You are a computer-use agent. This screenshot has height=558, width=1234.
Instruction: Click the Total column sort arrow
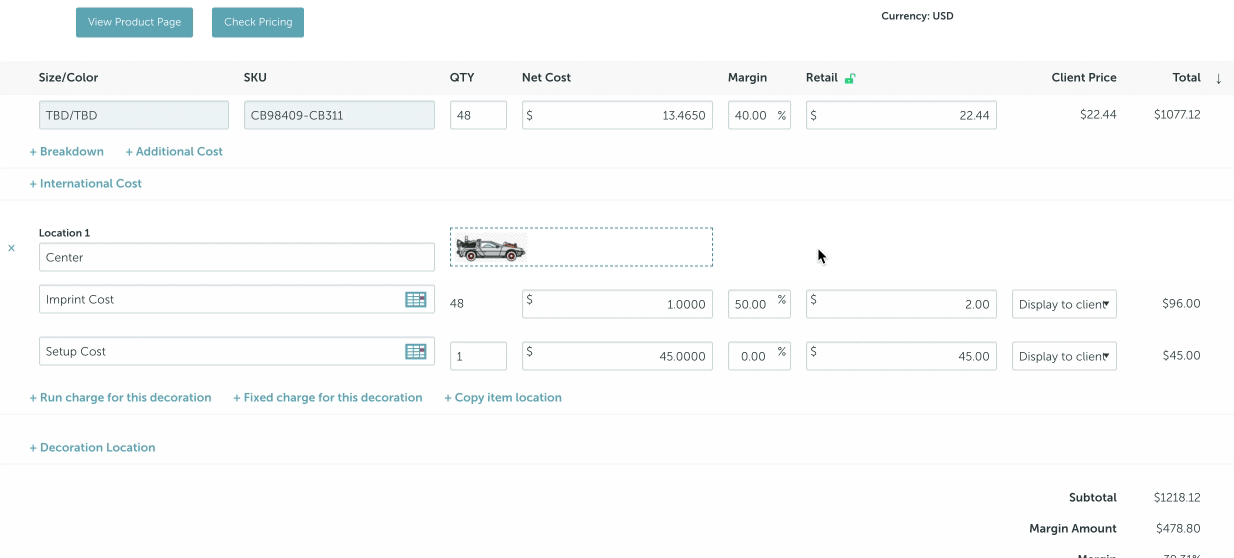[x=1218, y=78]
